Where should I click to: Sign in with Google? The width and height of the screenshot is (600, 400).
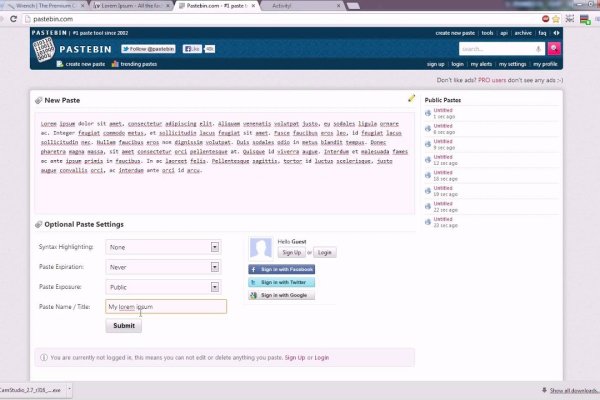pos(280,295)
